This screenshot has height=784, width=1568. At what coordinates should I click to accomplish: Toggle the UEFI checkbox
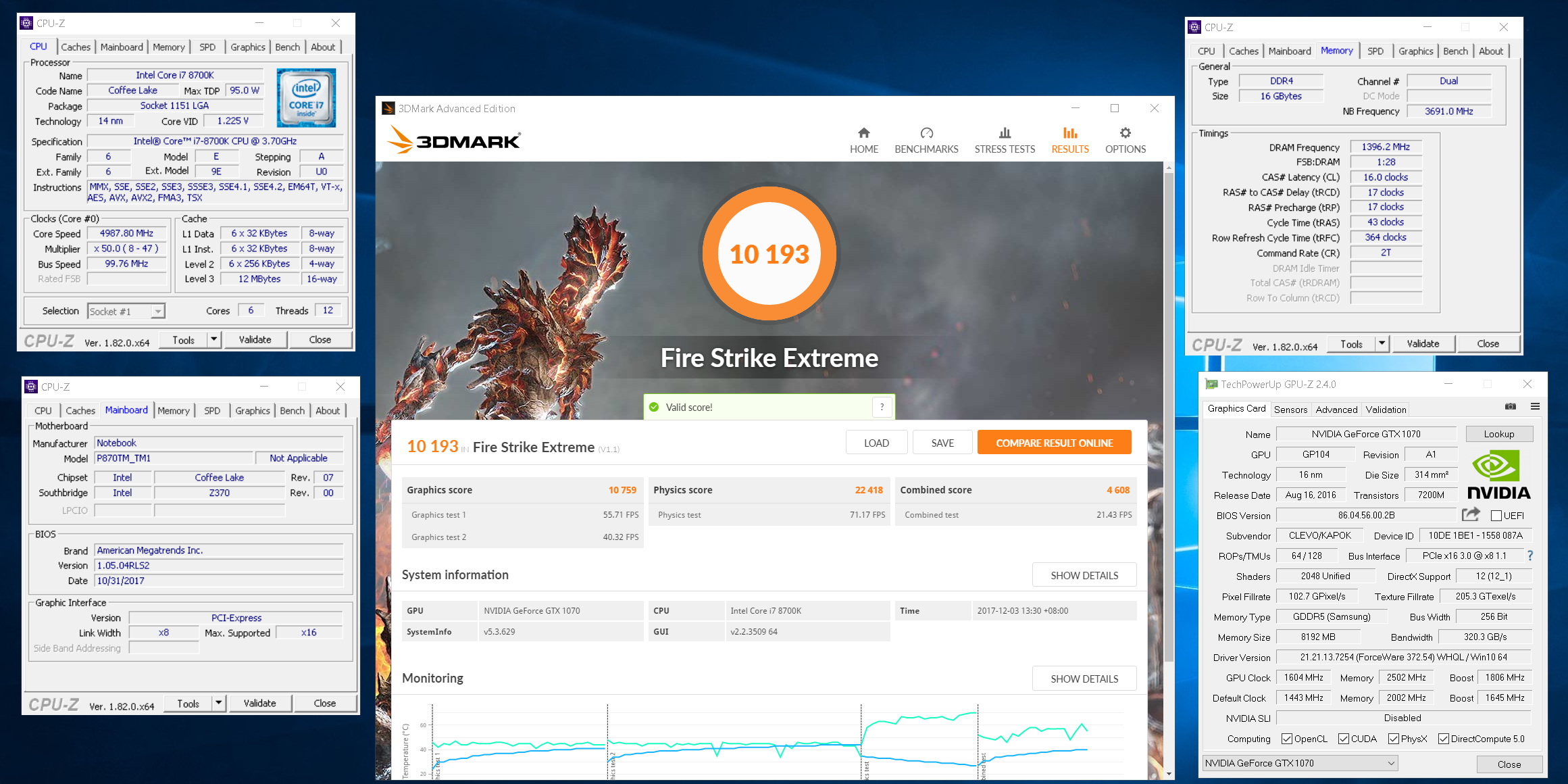1496,516
